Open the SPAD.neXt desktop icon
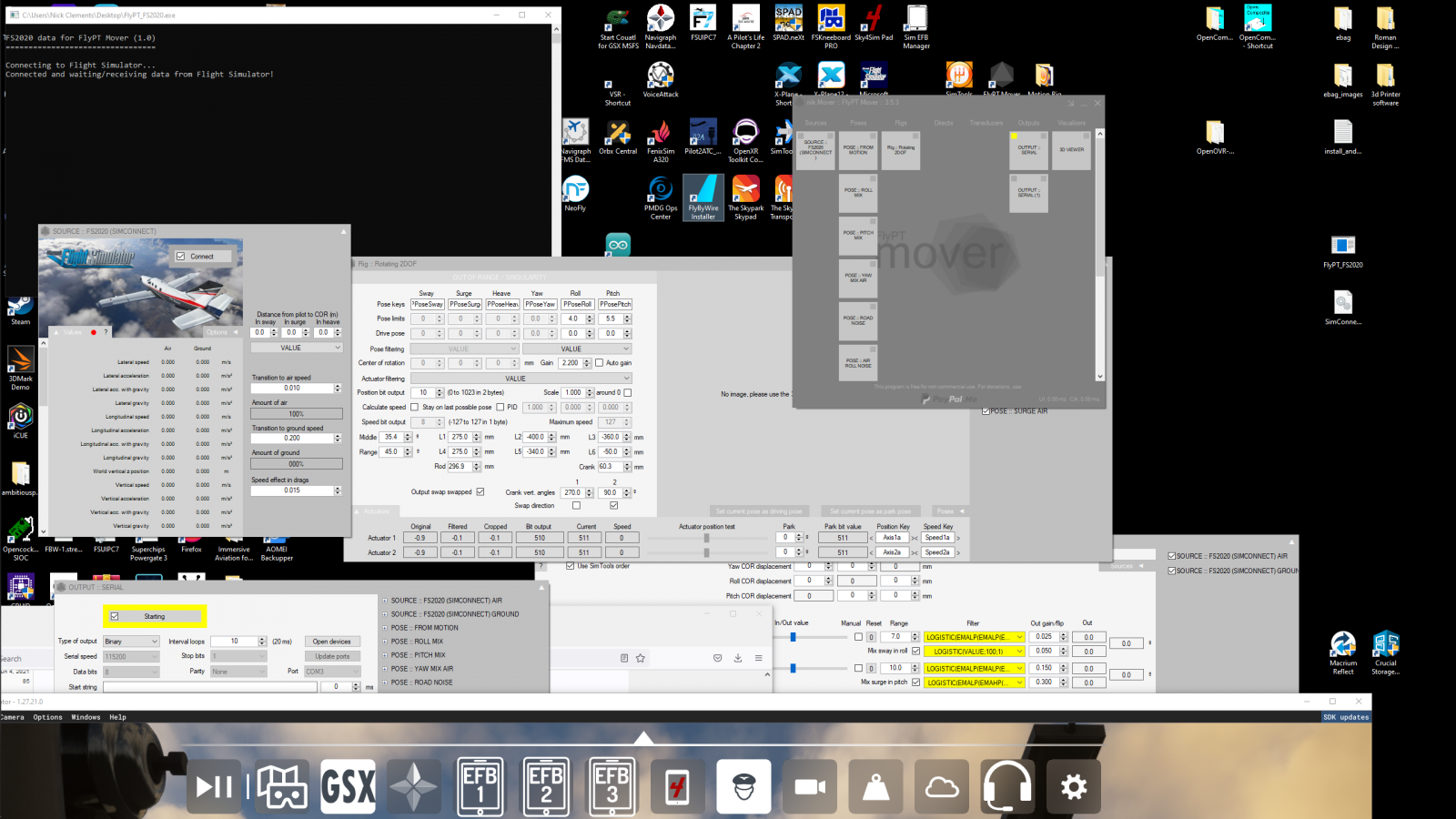This screenshot has width=1456, height=819. 788,24
